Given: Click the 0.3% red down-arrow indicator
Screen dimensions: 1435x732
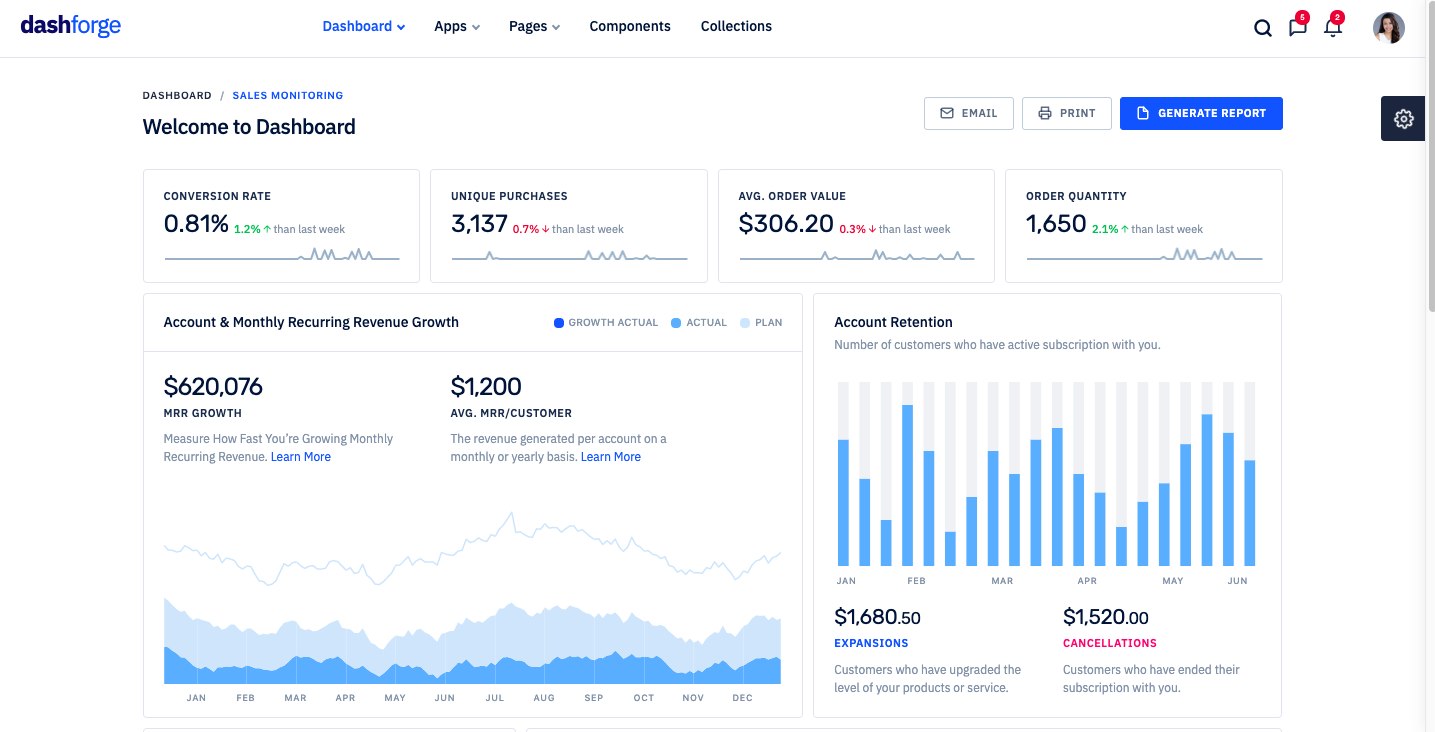Looking at the screenshot, I should point(858,229).
